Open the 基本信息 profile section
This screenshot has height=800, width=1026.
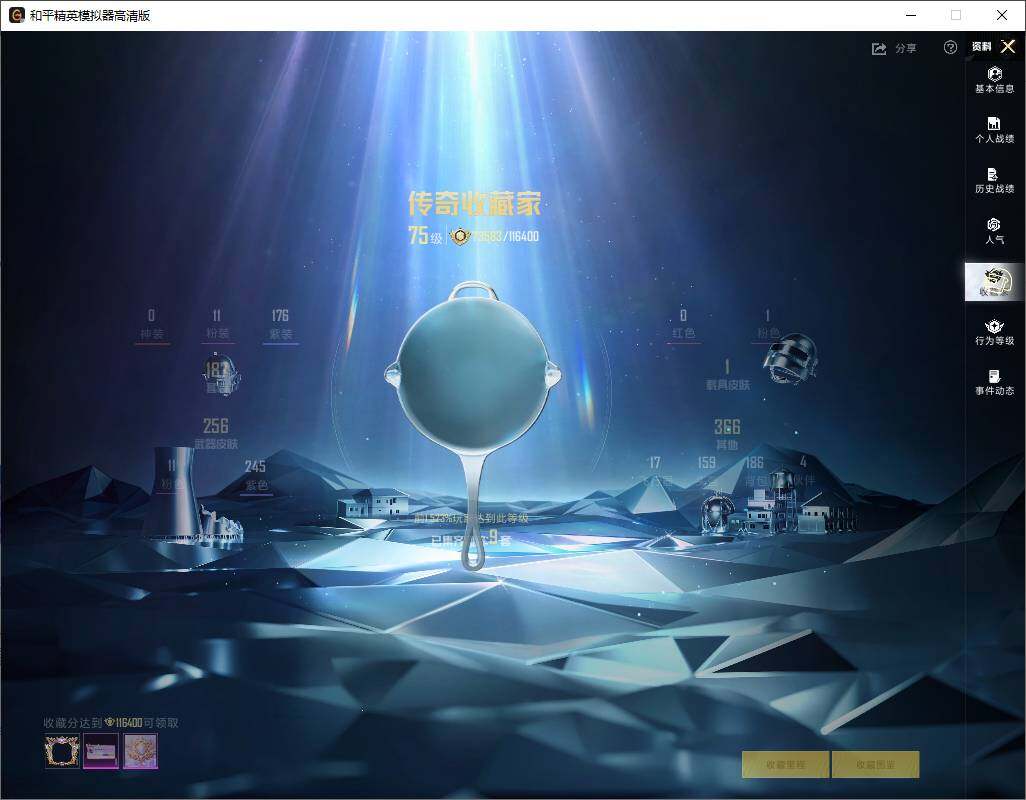point(994,80)
